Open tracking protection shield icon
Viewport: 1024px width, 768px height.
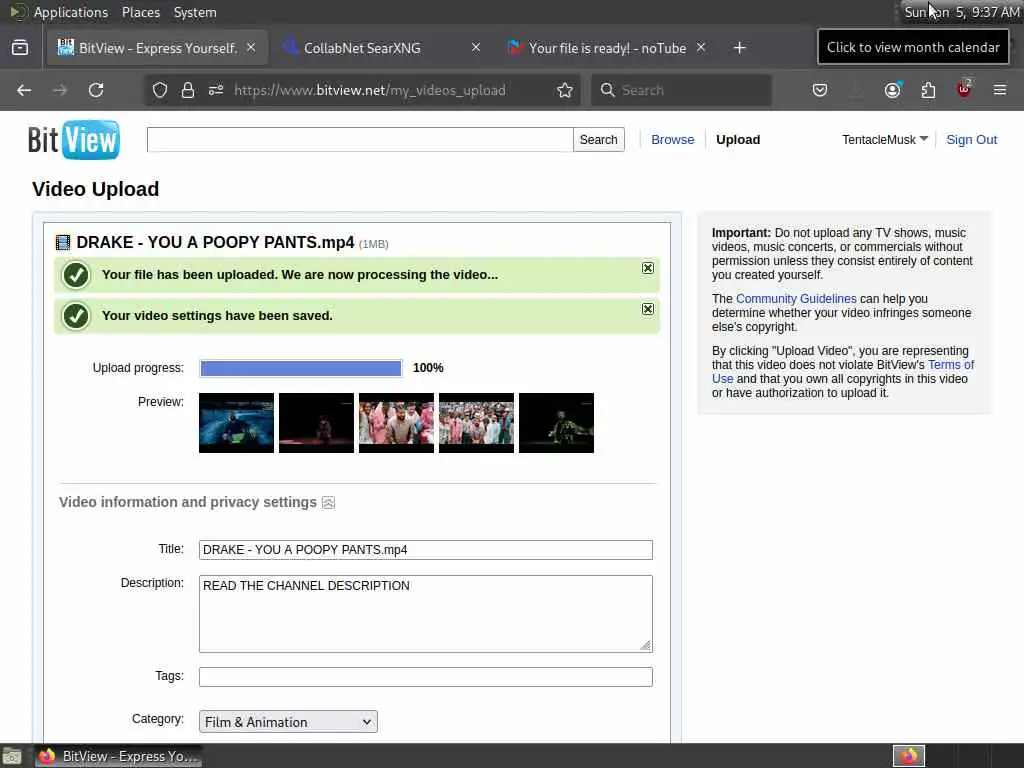pyautogui.click(x=160, y=90)
